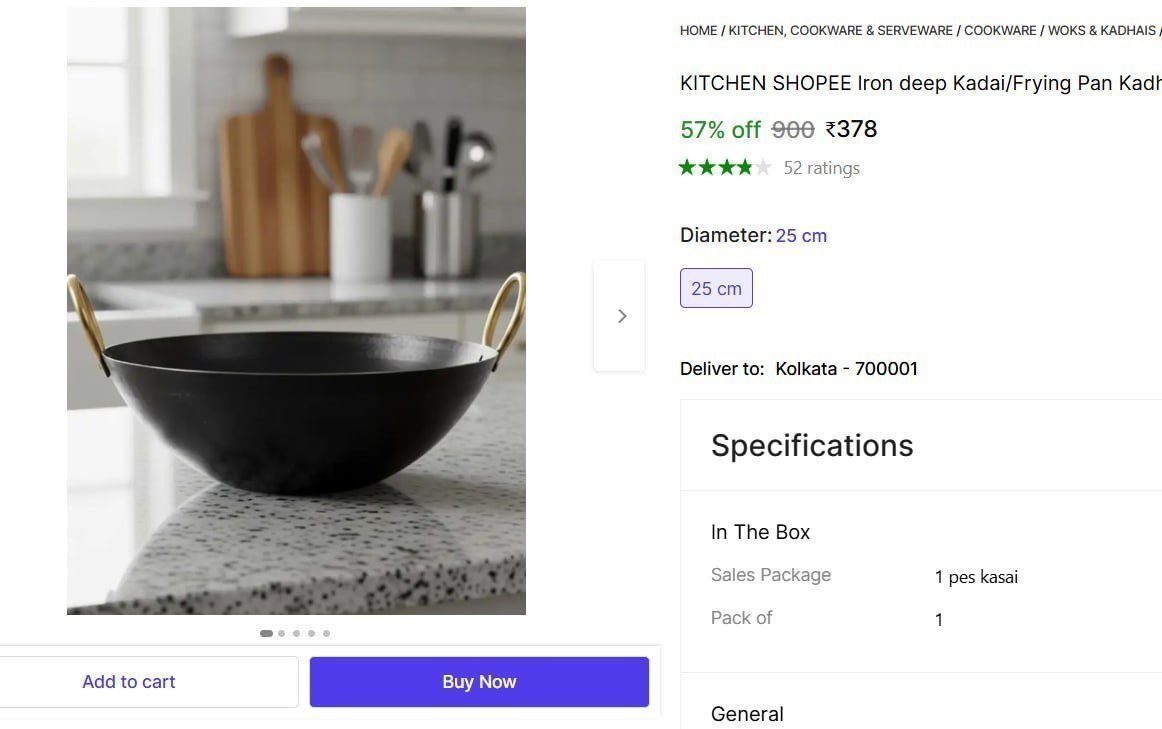1162x729 pixels.
Task: Choose the 25 cm diameter option
Action: point(716,288)
